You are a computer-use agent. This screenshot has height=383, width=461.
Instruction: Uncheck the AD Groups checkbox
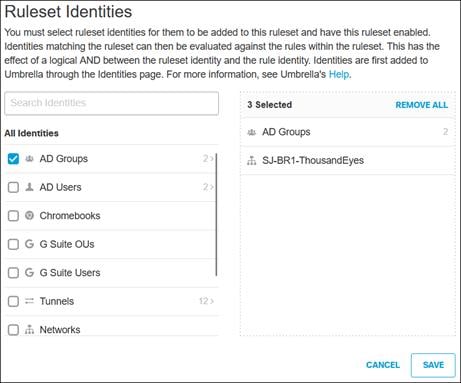tap(13, 159)
